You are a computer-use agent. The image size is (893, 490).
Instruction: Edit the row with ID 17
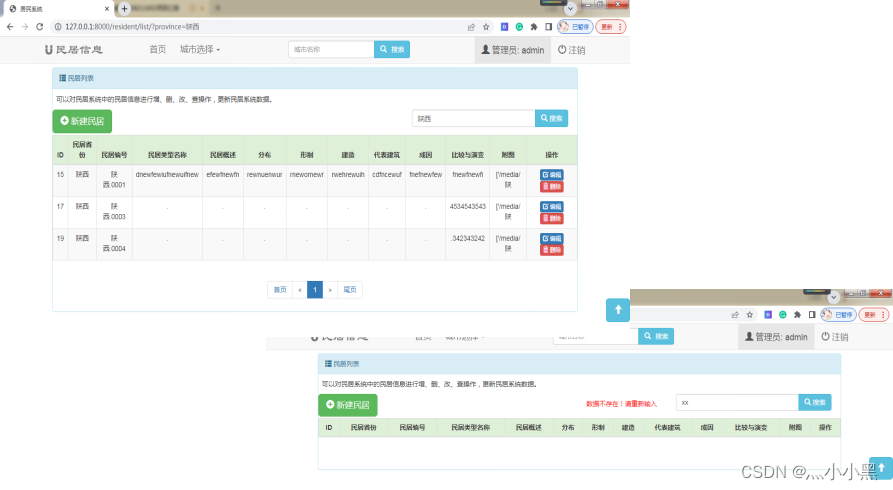552,207
